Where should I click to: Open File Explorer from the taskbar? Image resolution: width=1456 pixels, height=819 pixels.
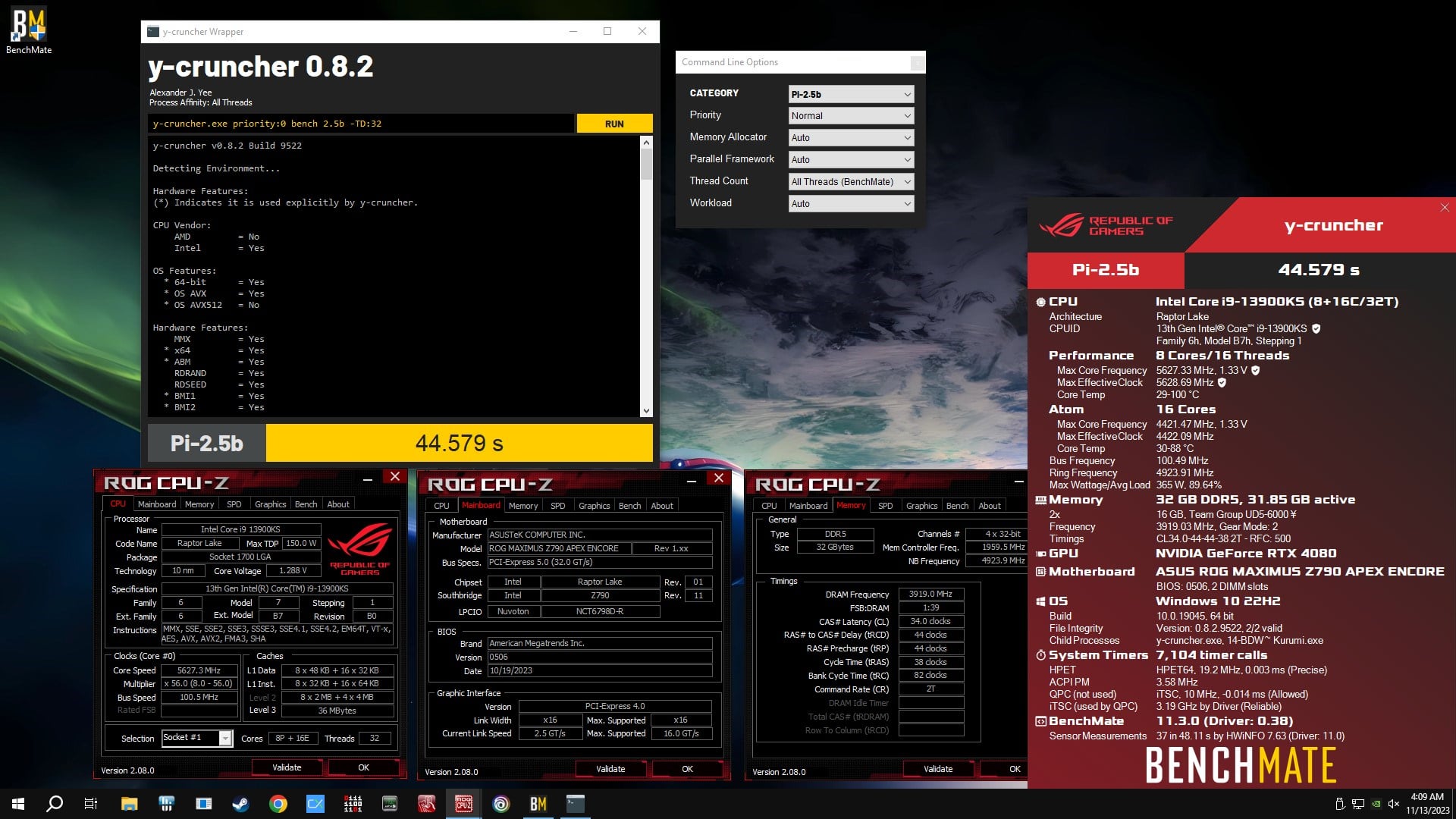[129, 804]
